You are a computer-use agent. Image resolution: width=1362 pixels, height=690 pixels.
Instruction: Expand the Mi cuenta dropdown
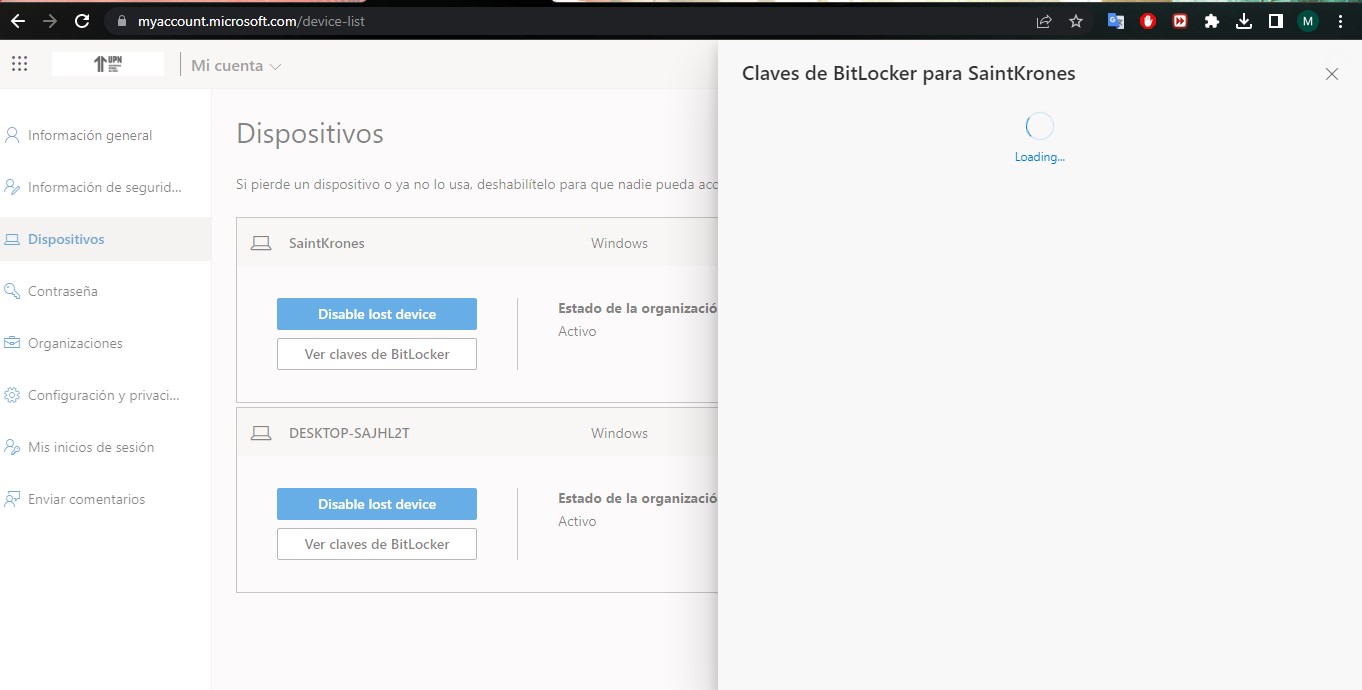237,66
